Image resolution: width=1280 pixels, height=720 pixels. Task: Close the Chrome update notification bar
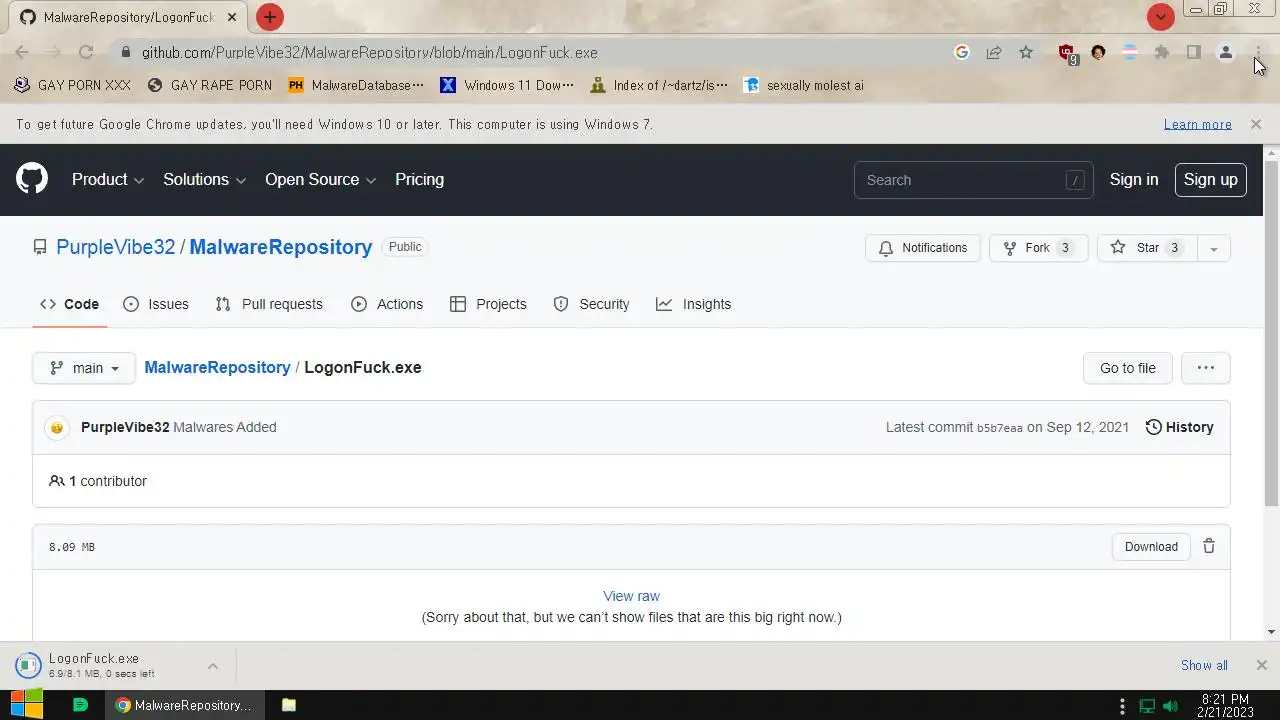click(x=1255, y=124)
